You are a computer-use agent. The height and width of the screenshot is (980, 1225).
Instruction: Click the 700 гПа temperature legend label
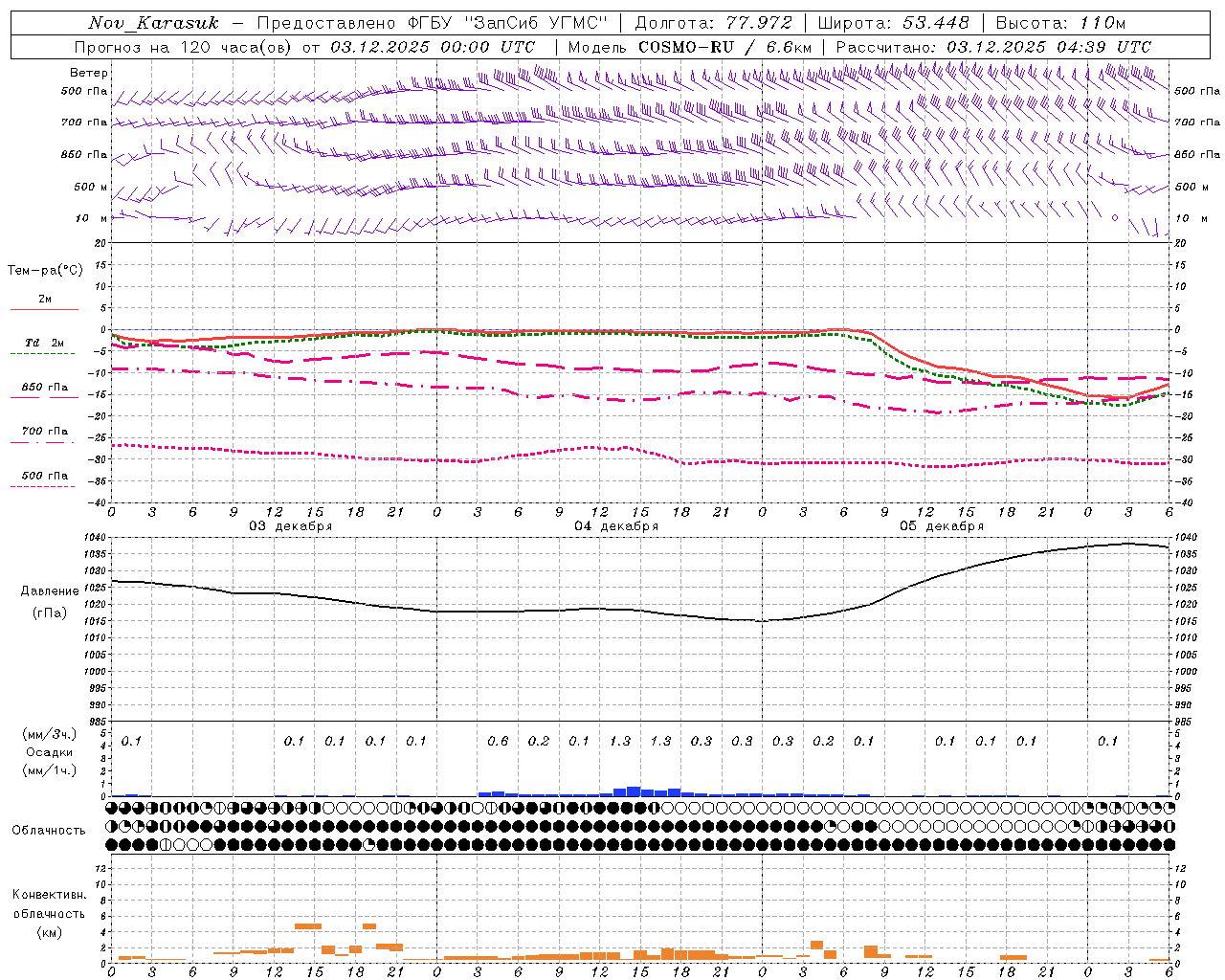(45, 432)
